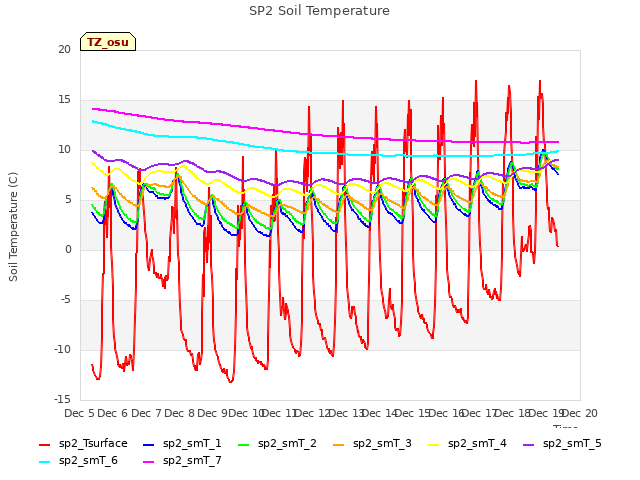
Task: Click the TZ_osu annotation label
Action: [x=108, y=42]
